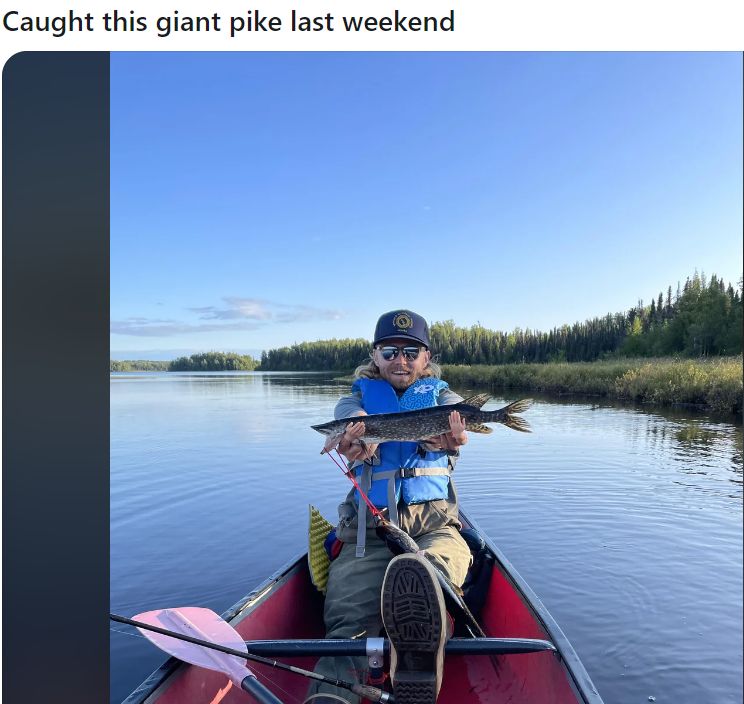This screenshot has width=744, height=704.
Task: Click the blue life jacket in the photo
Action: (402, 440)
